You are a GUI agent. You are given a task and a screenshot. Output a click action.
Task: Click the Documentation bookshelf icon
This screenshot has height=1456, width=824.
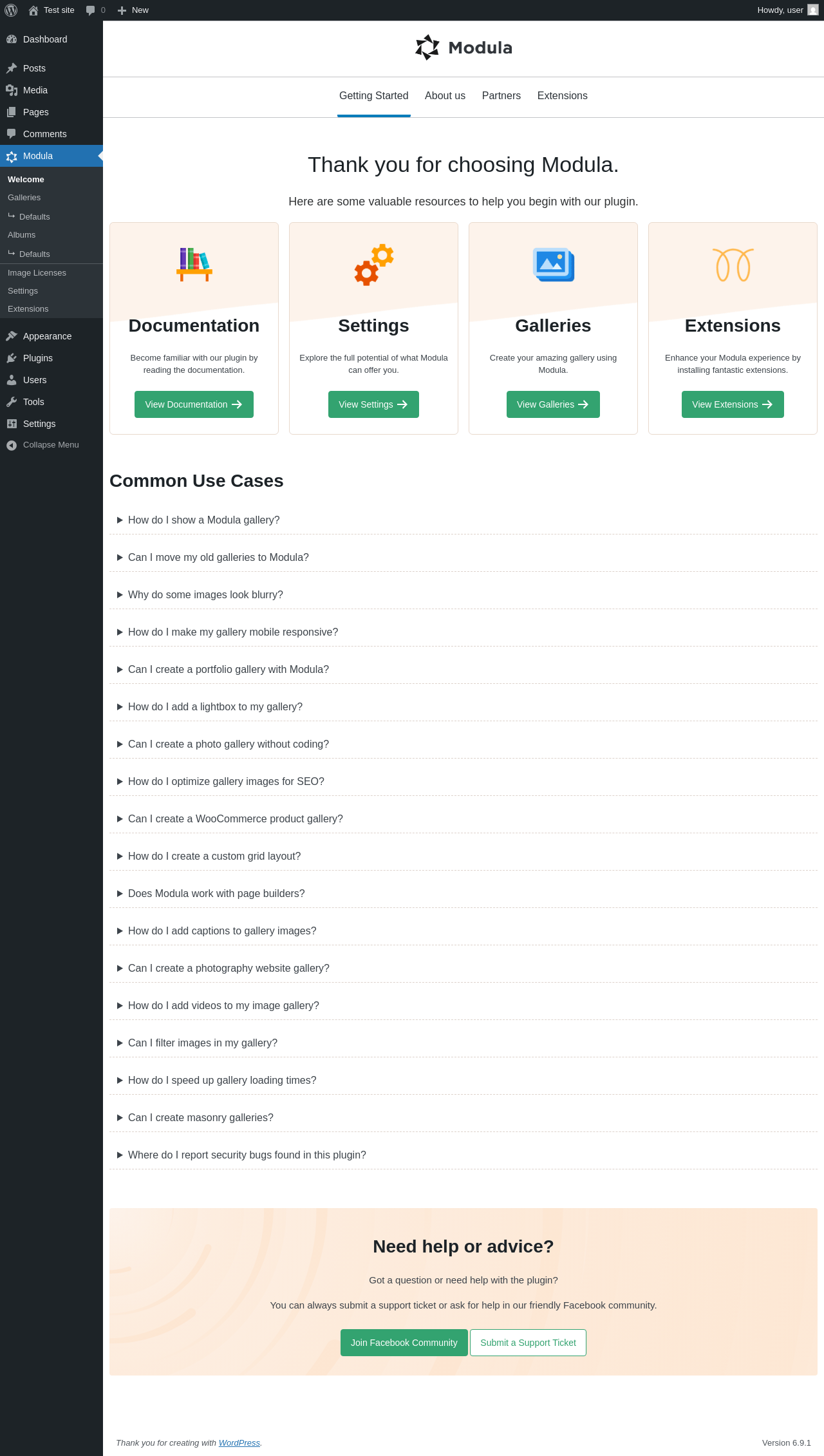(194, 265)
